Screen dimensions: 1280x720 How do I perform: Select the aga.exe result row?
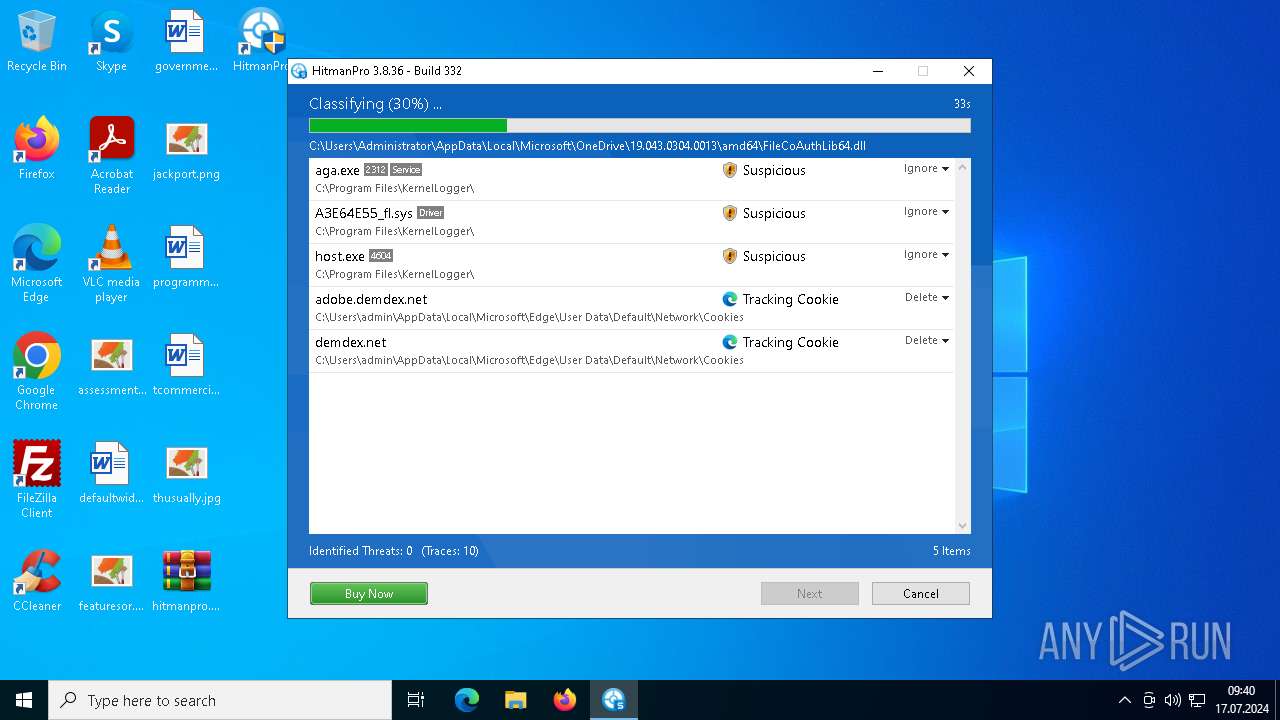[x=631, y=179]
